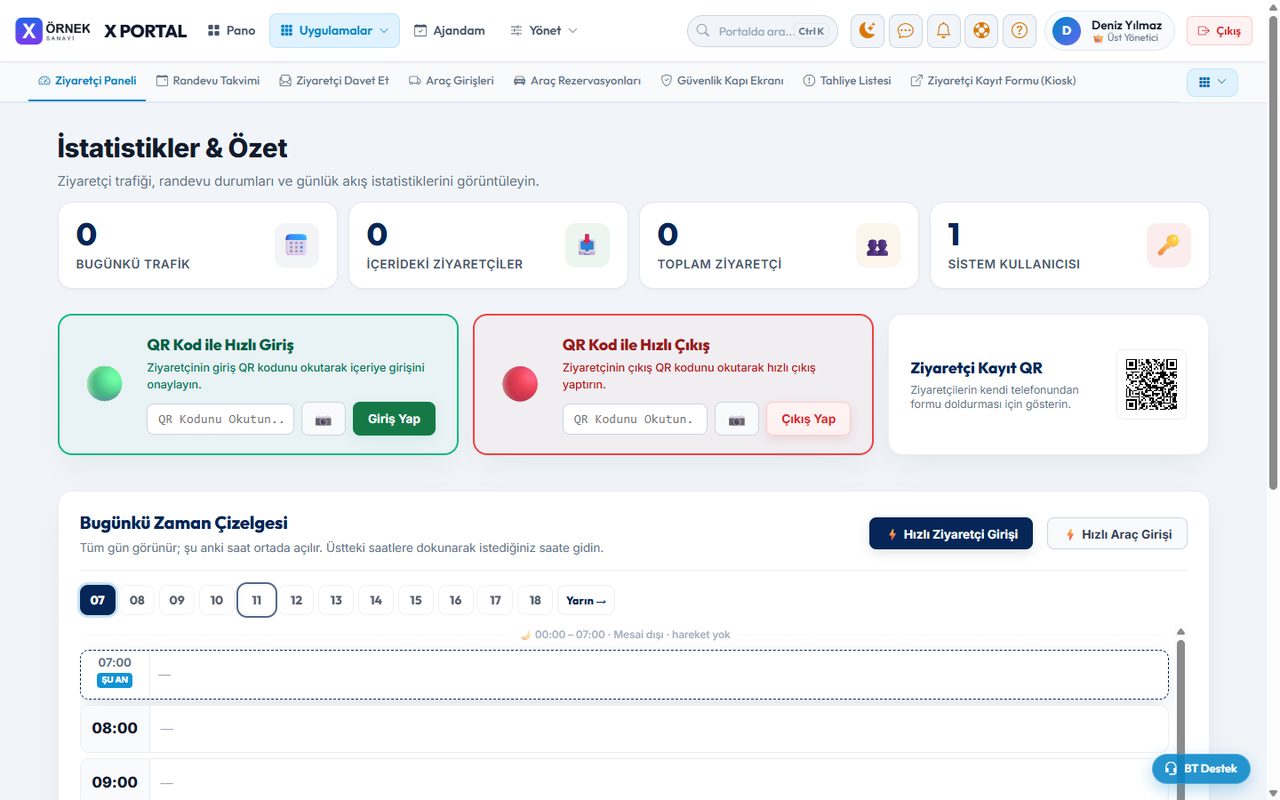Open Ajandam

coord(449,30)
